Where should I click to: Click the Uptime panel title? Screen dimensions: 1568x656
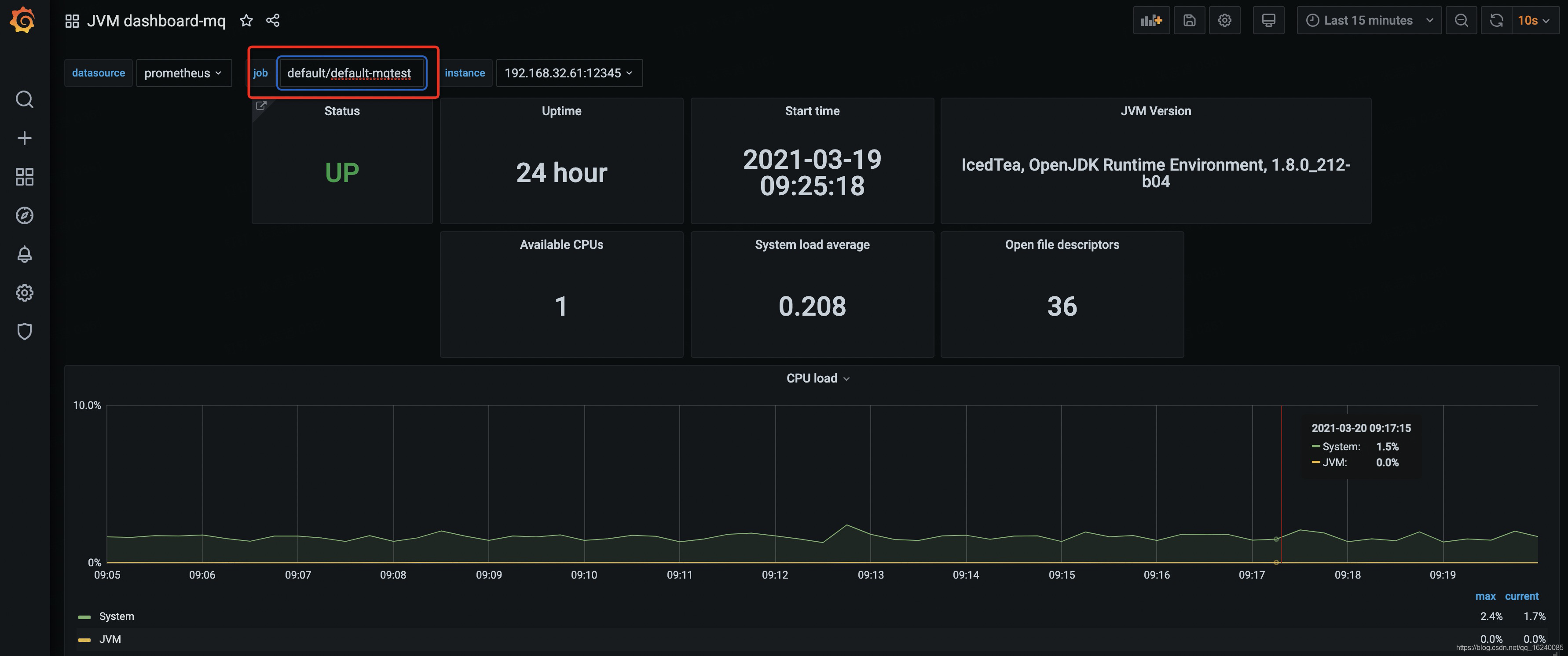click(561, 111)
